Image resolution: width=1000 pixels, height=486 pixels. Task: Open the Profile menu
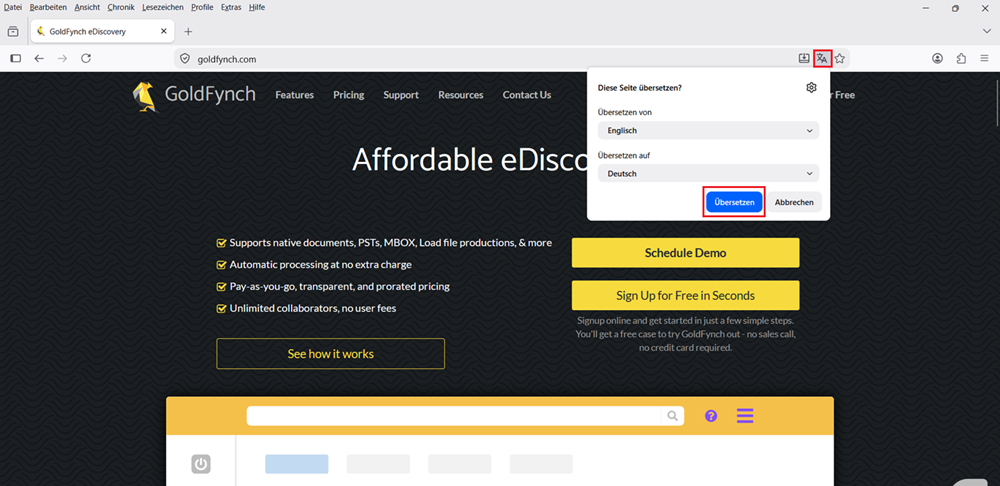coord(202,8)
